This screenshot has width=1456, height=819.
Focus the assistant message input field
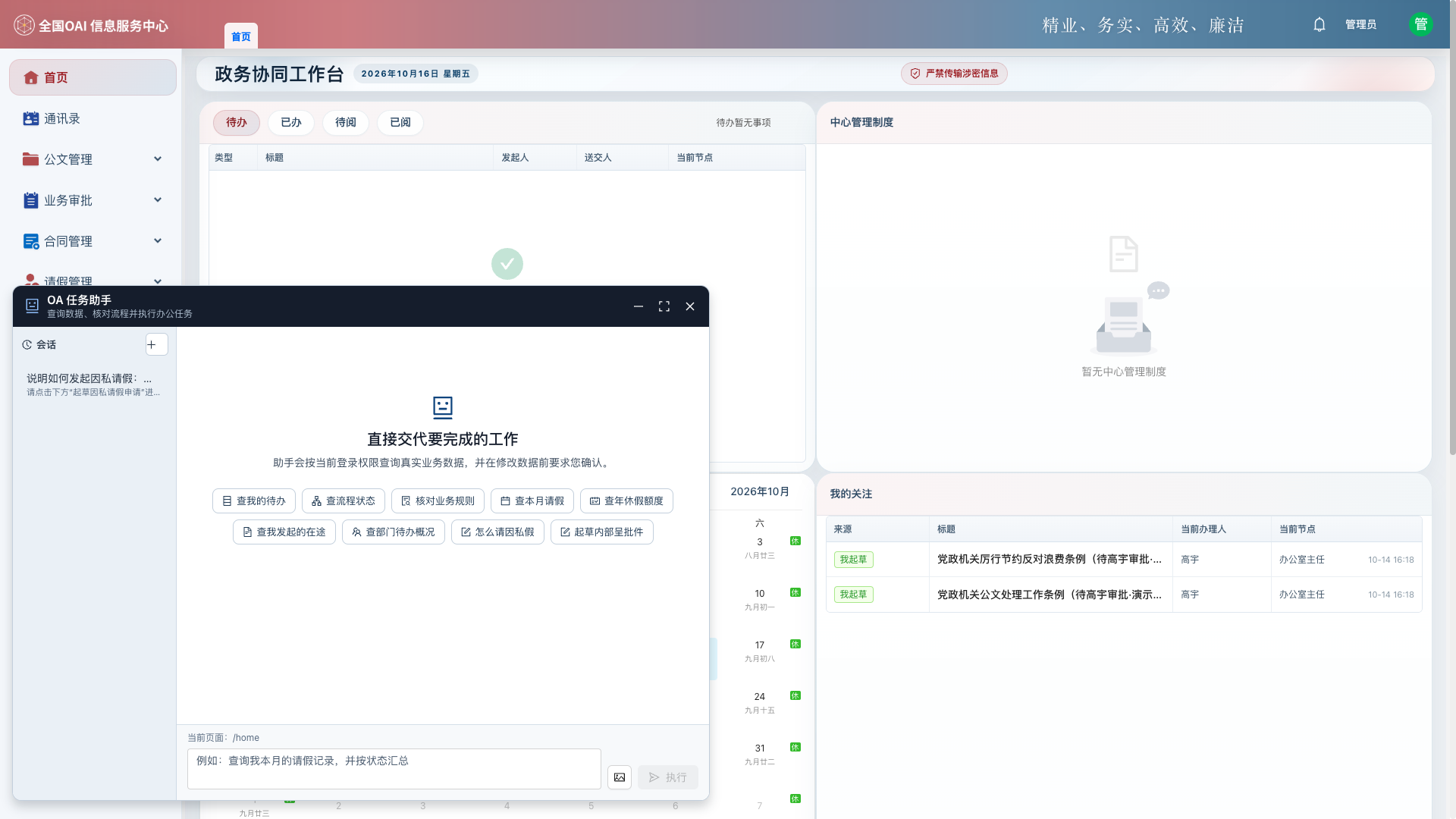click(x=394, y=769)
